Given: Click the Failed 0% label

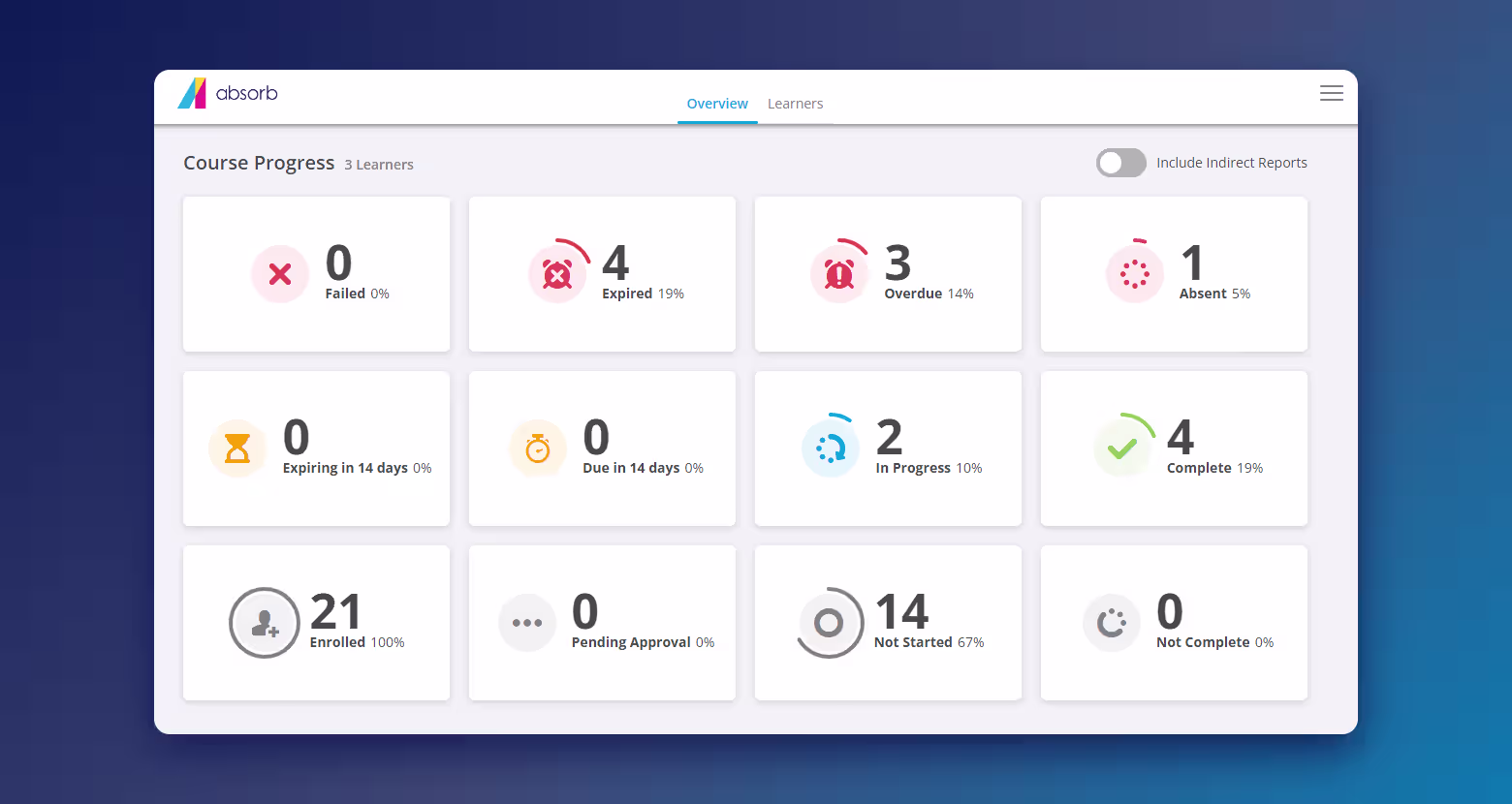Looking at the screenshot, I should coord(357,294).
